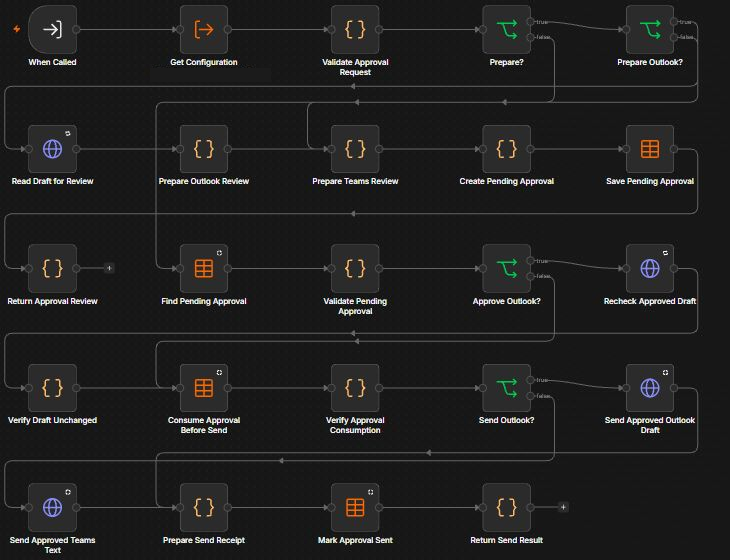Screen dimensions: 730x560
Task: Select the Consume Approval Before Send node
Action: [204, 388]
